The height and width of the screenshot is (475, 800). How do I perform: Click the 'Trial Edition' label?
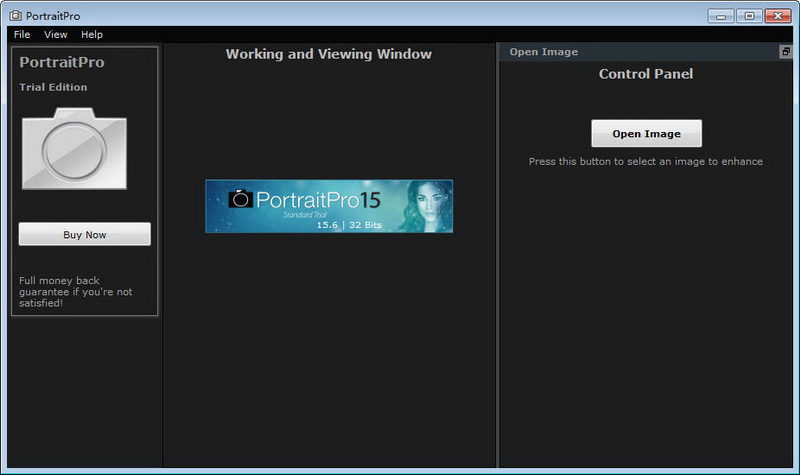pos(53,87)
